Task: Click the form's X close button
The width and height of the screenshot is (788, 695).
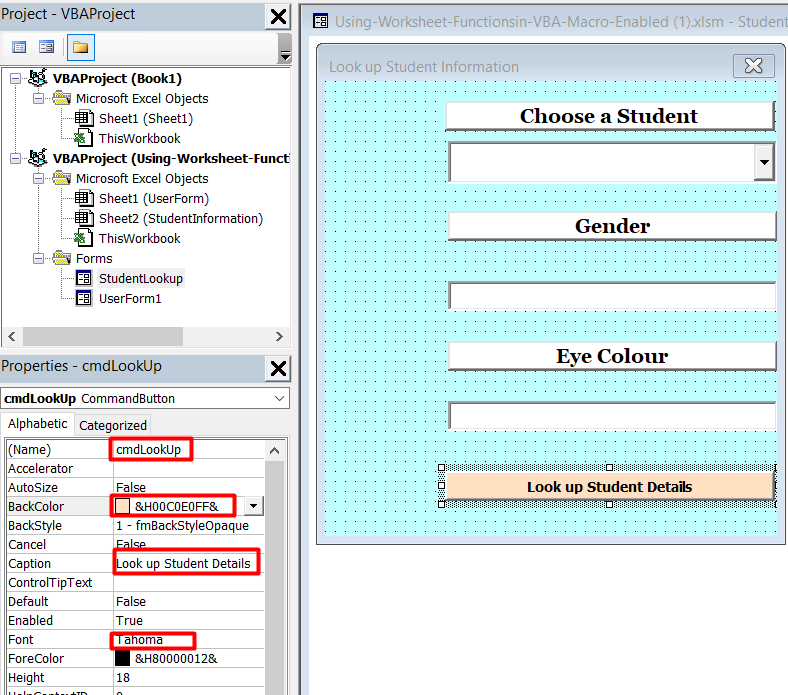Action: (753, 66)
